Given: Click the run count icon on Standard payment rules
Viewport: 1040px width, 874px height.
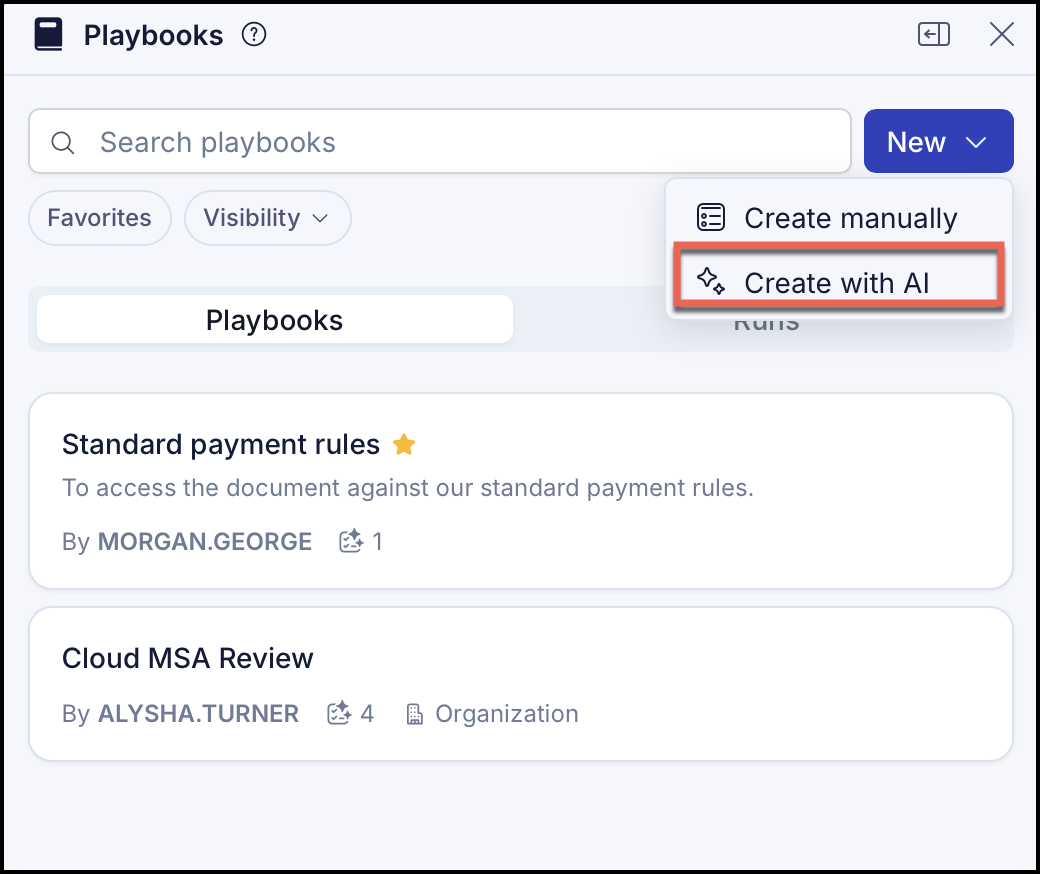Looking at the screenshot, I should coord(351,541).
